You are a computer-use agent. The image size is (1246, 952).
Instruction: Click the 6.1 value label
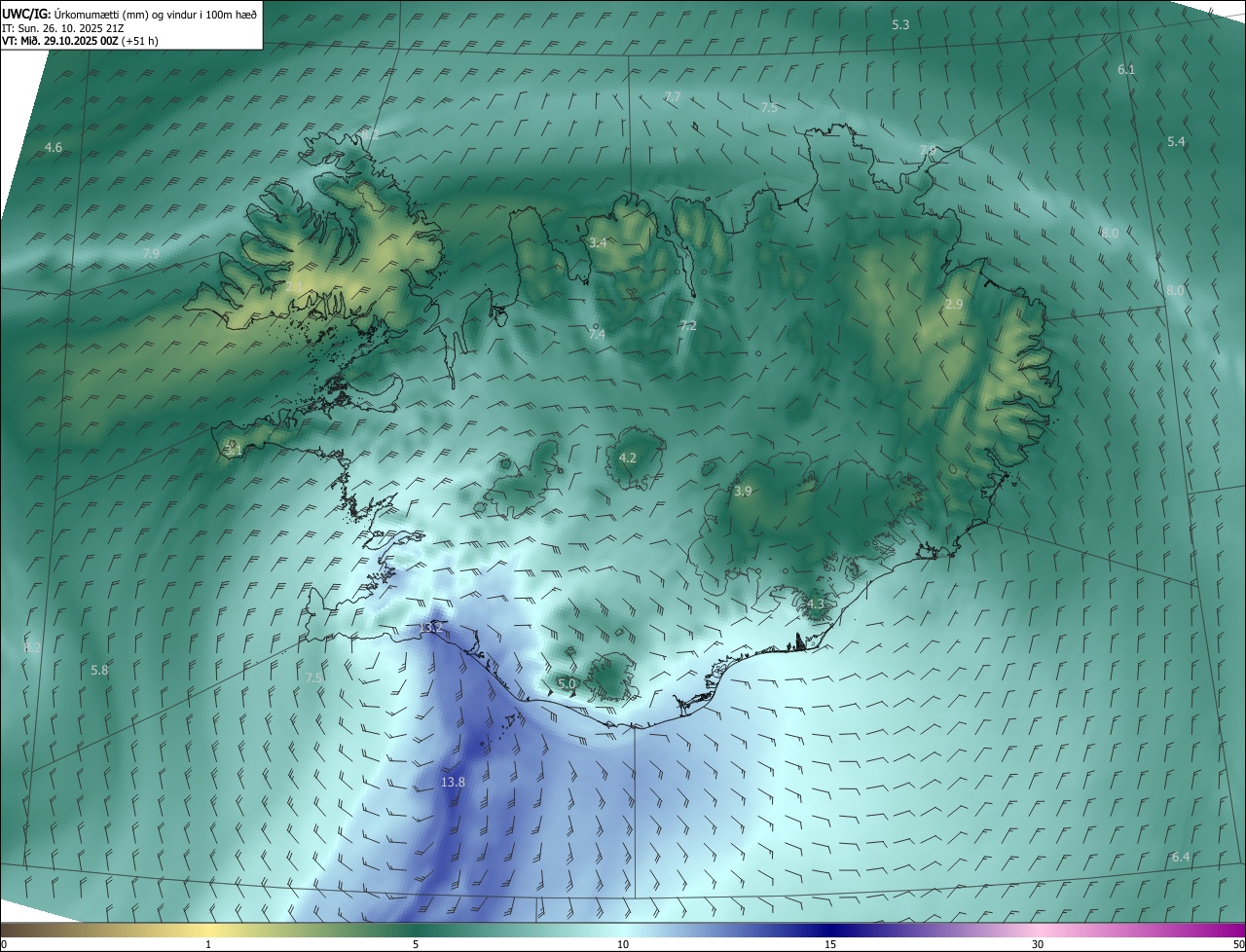(x=1126, y=70)
